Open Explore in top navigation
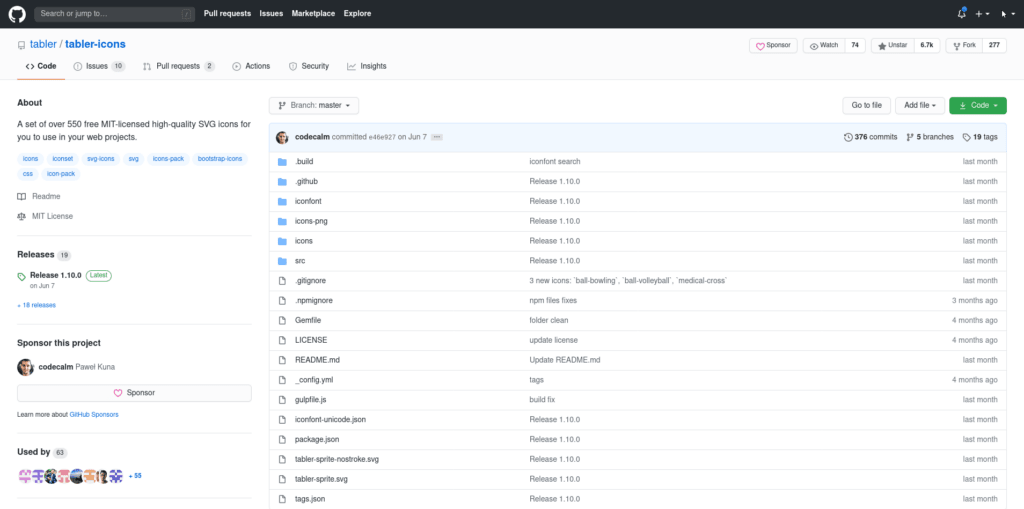The image size is (1024, 509). [x=357, y=13]
